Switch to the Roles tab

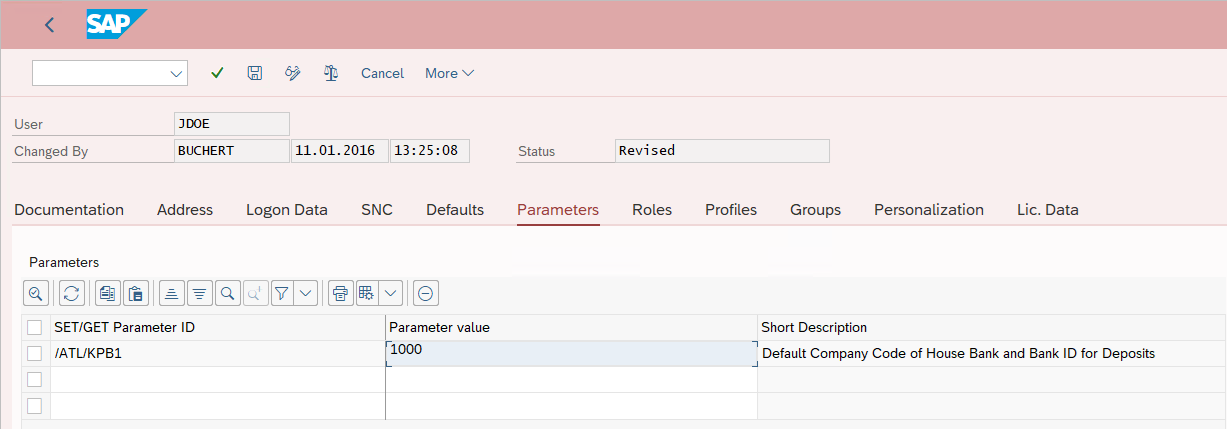(652, 210)
